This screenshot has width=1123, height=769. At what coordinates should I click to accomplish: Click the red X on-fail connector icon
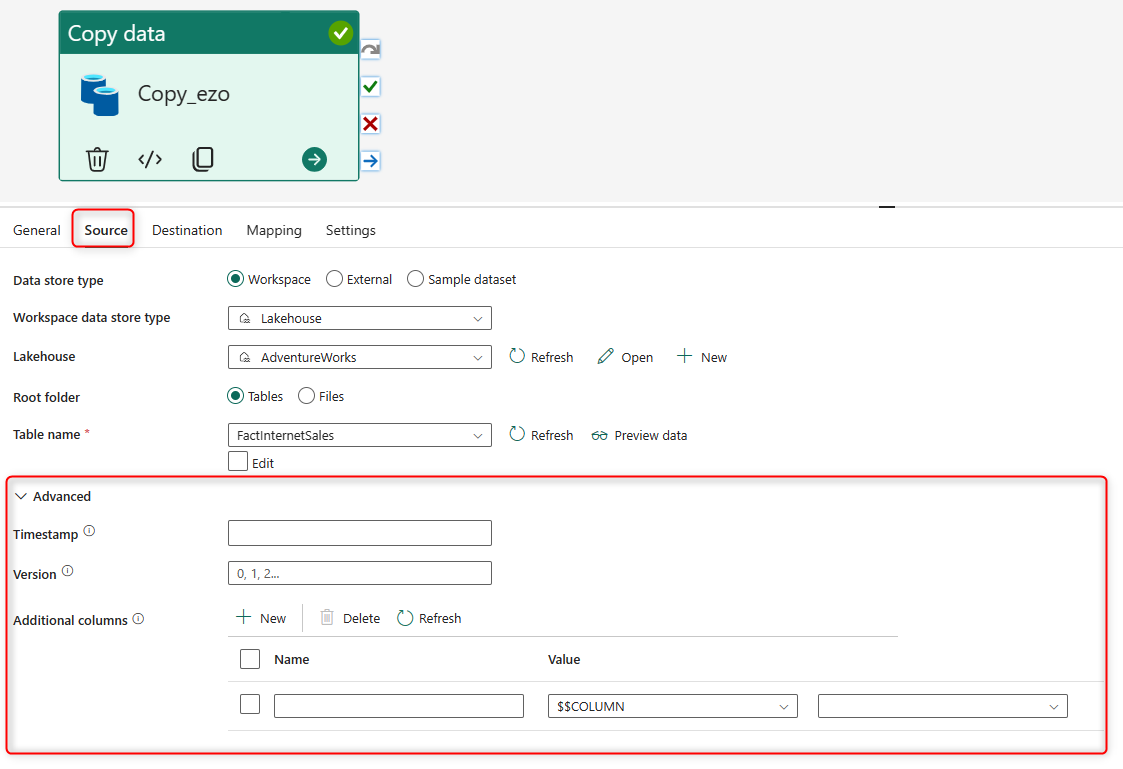tap(370, 124)
